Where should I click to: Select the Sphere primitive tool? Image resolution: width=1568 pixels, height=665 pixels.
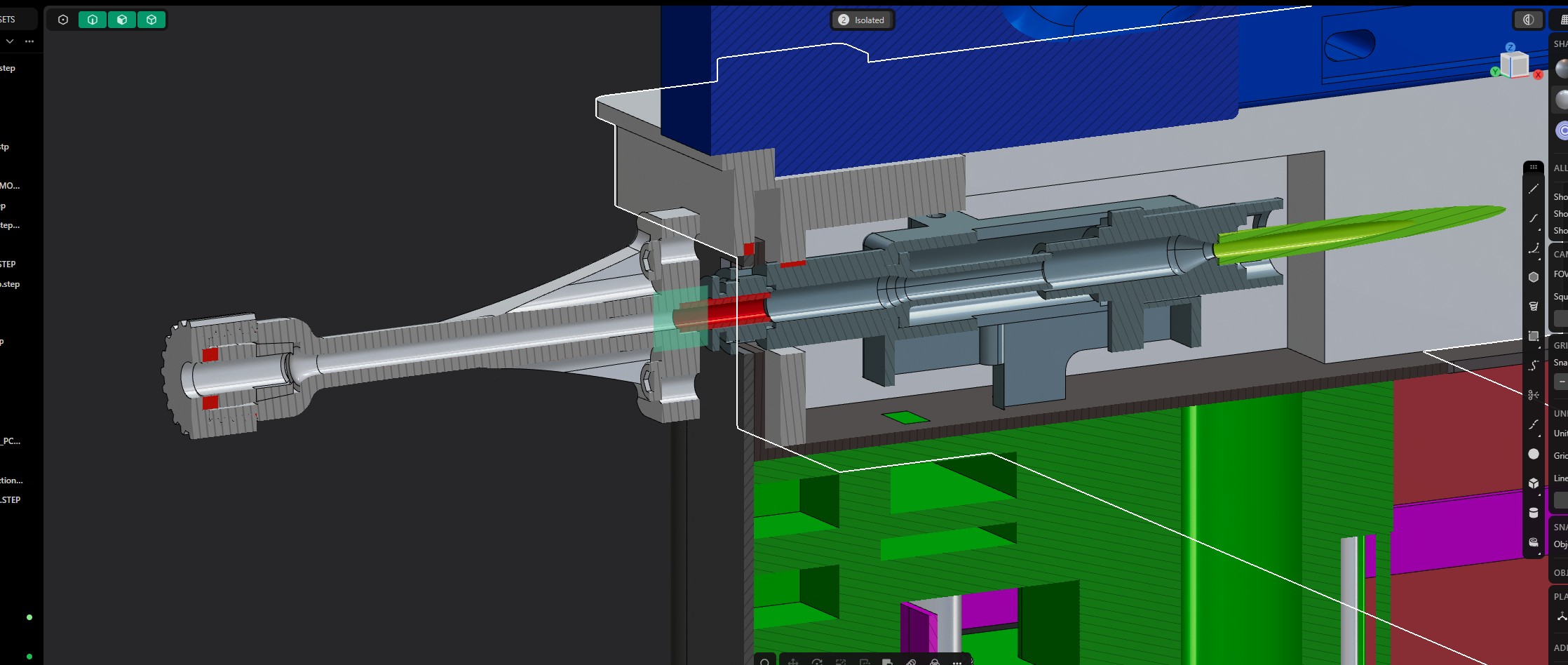1534,454
